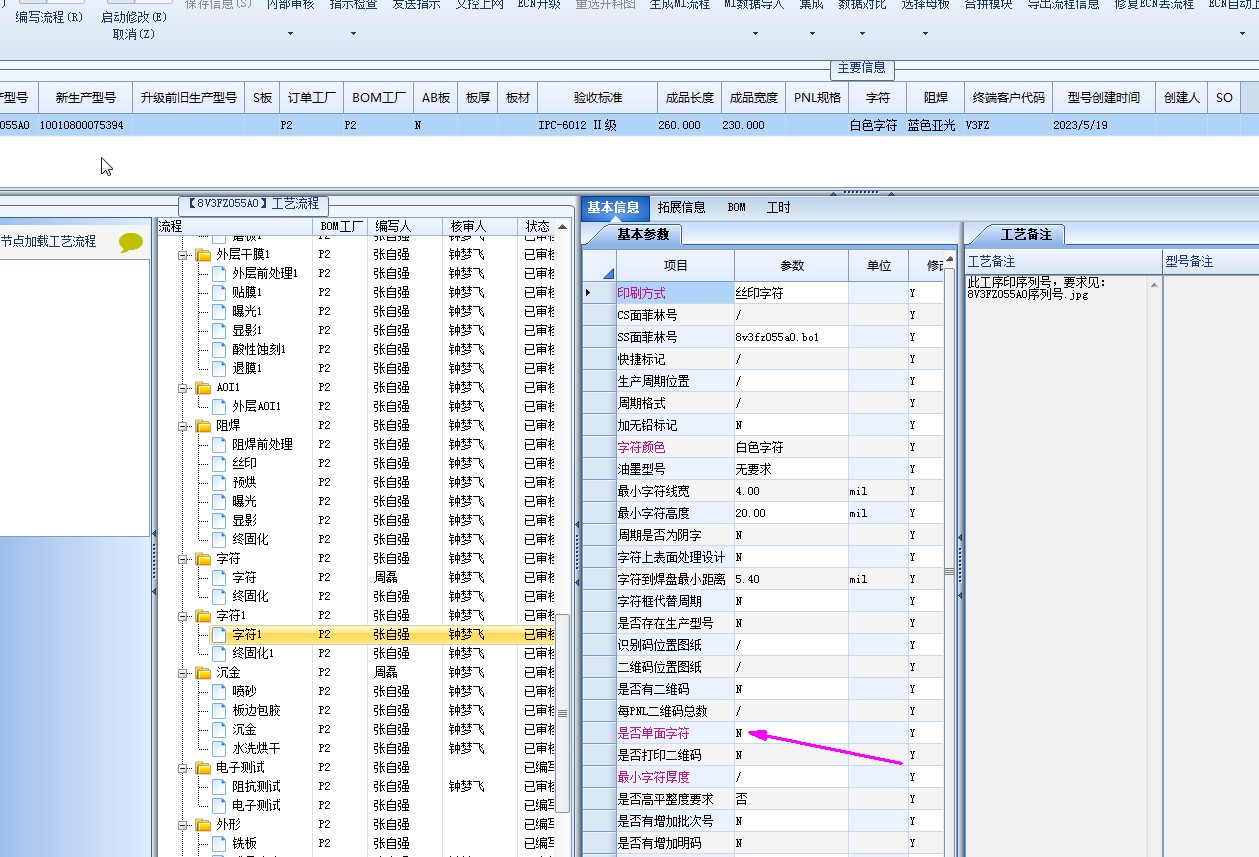The width and height of the screenshot is (1259, 857).
Task: Click the document icon beside 终固化1
Action: click(x=220, y=654)
